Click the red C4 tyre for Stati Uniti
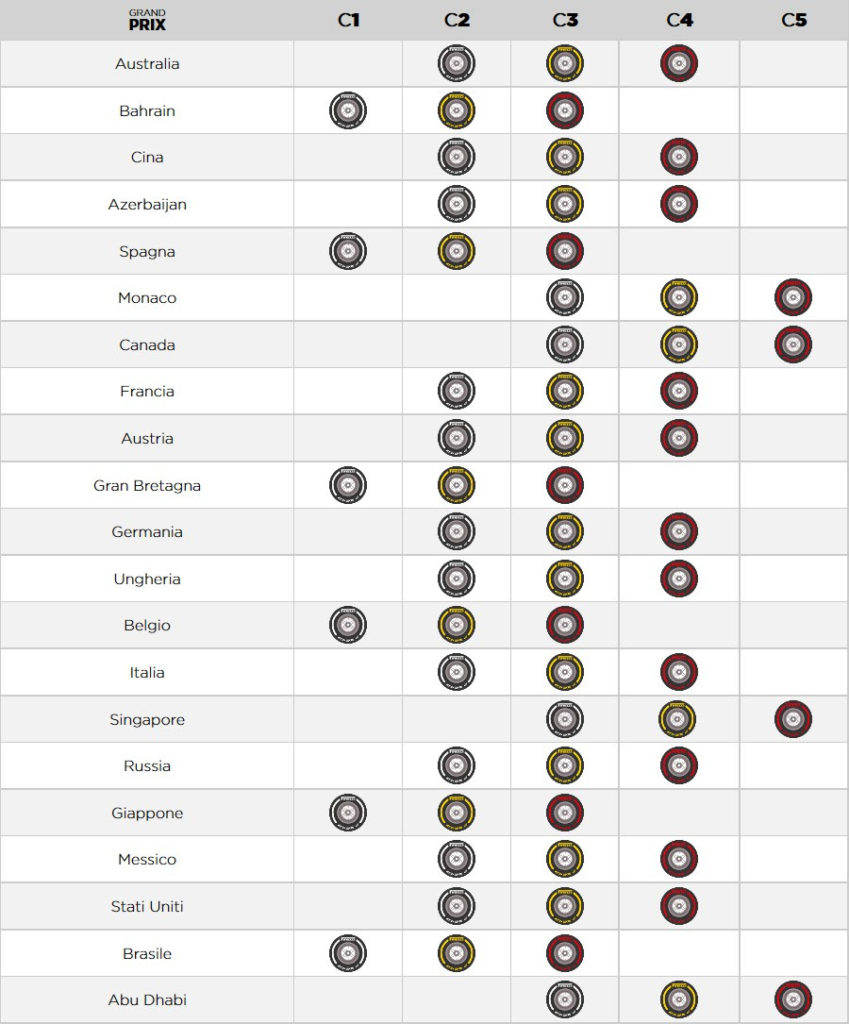Viewport: 849px width, 1024px height. pyautogui.click(x=679, y=907)
